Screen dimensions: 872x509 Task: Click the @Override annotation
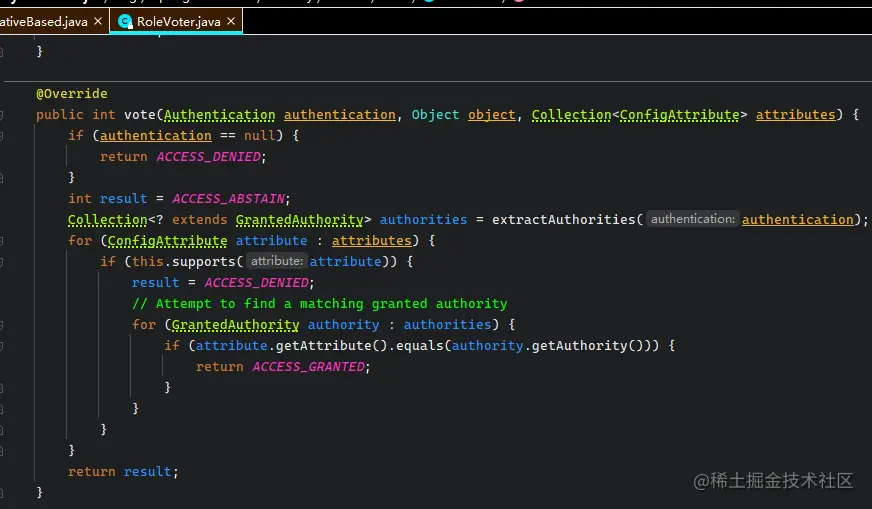click(x=72, y=93)
